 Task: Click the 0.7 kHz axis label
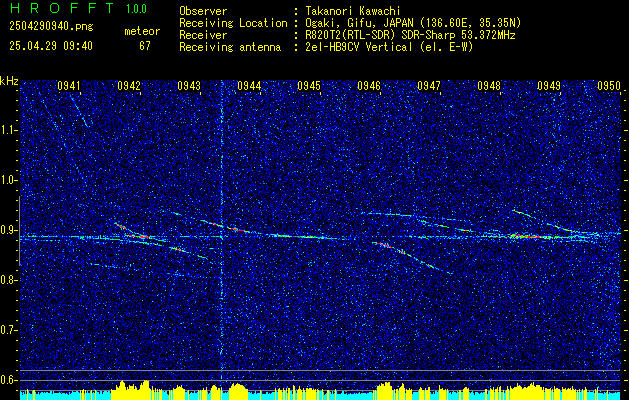pos(8,330)
